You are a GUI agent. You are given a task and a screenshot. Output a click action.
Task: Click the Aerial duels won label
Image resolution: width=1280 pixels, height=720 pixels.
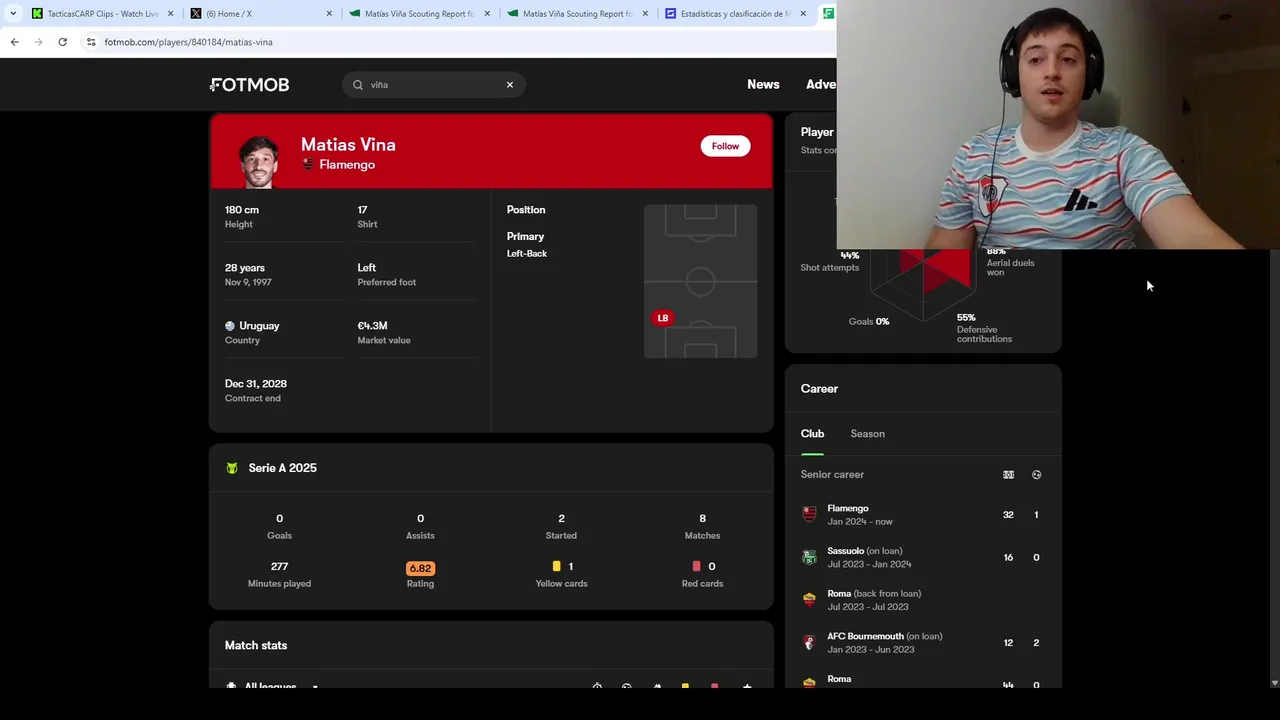pos(1010,268)
